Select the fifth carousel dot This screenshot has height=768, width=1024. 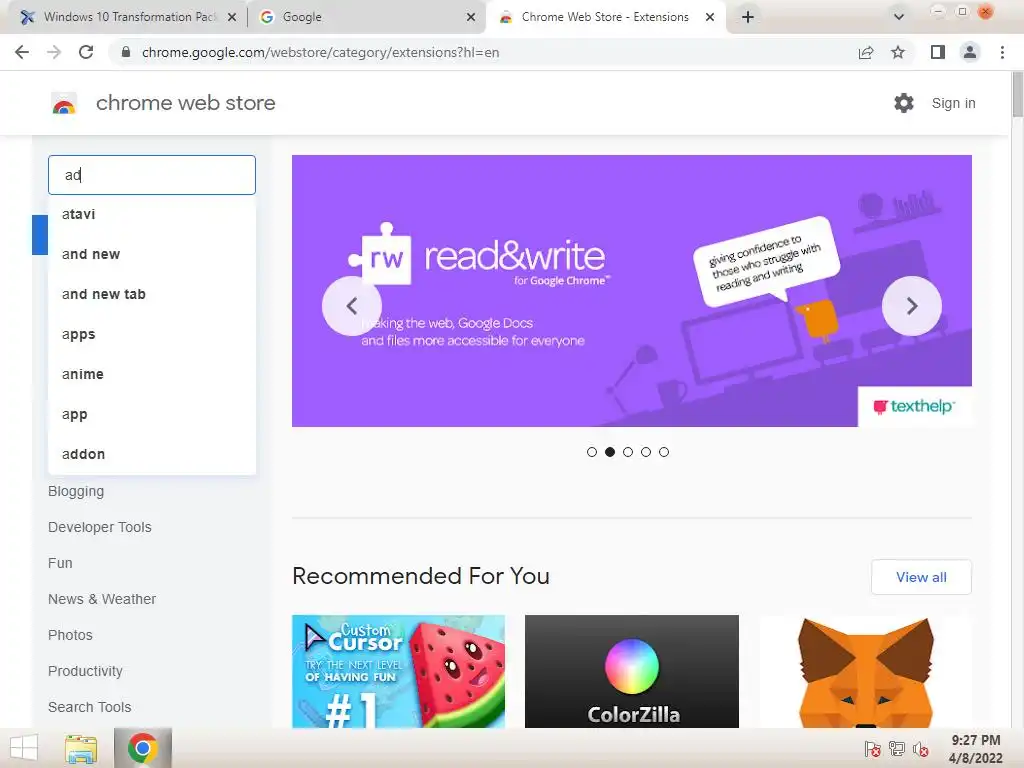(x=664, y=452)
